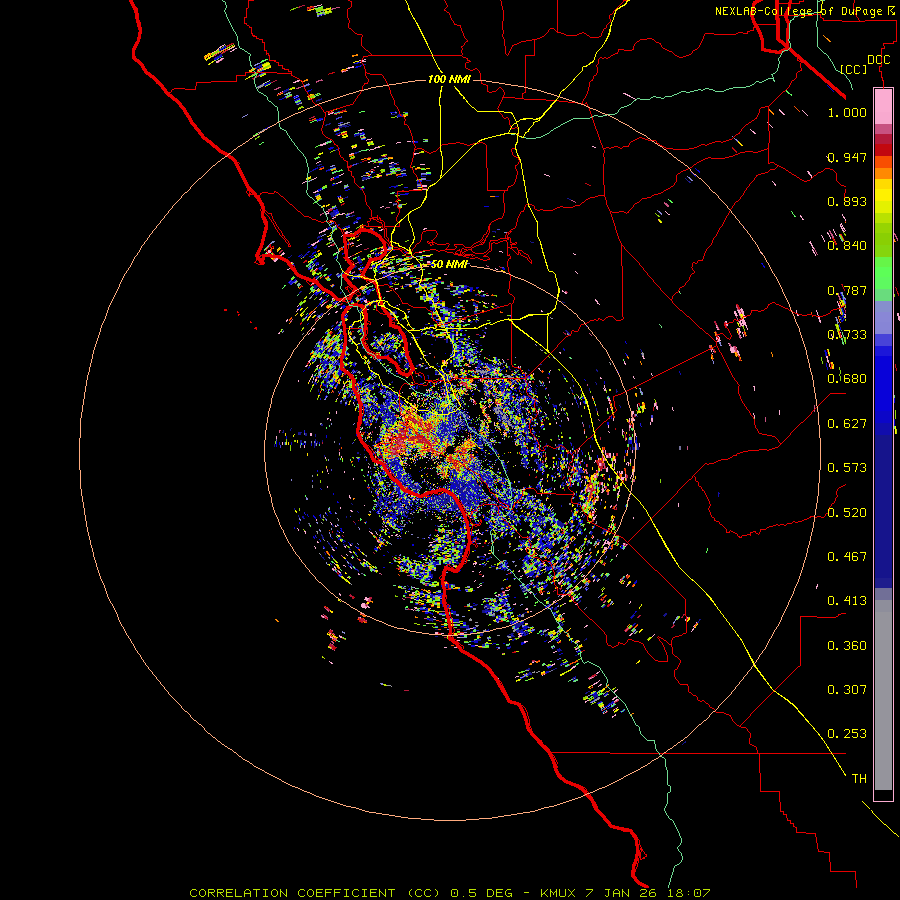The height and width of the screenshot is (900, 900).
Task: Click the 0.733 scale value
Action: tap(847, 335)
